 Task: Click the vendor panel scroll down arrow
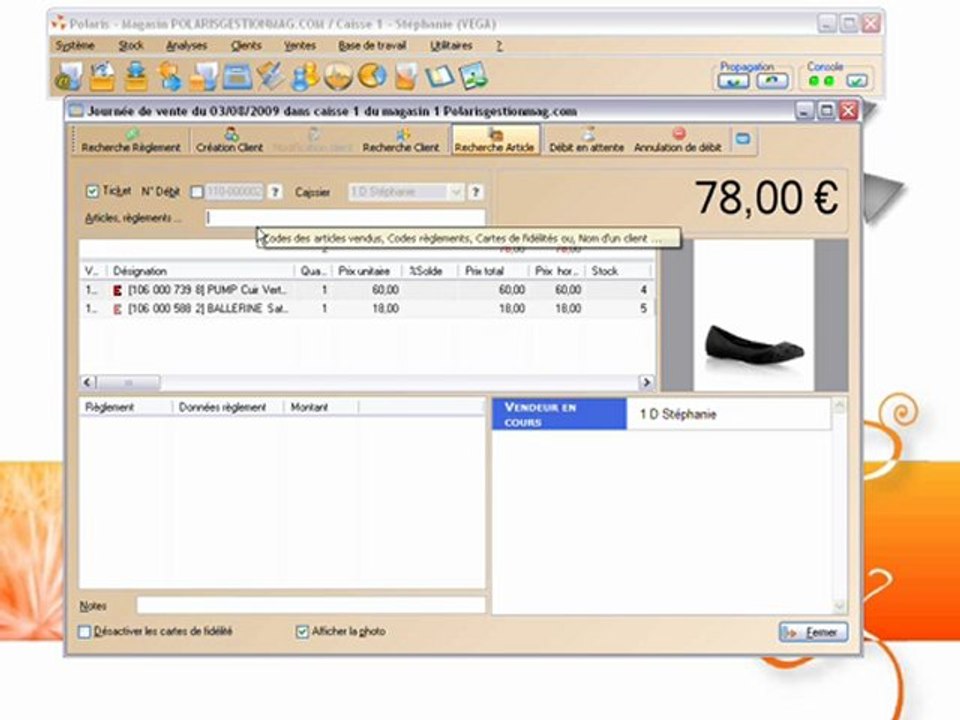839,606
